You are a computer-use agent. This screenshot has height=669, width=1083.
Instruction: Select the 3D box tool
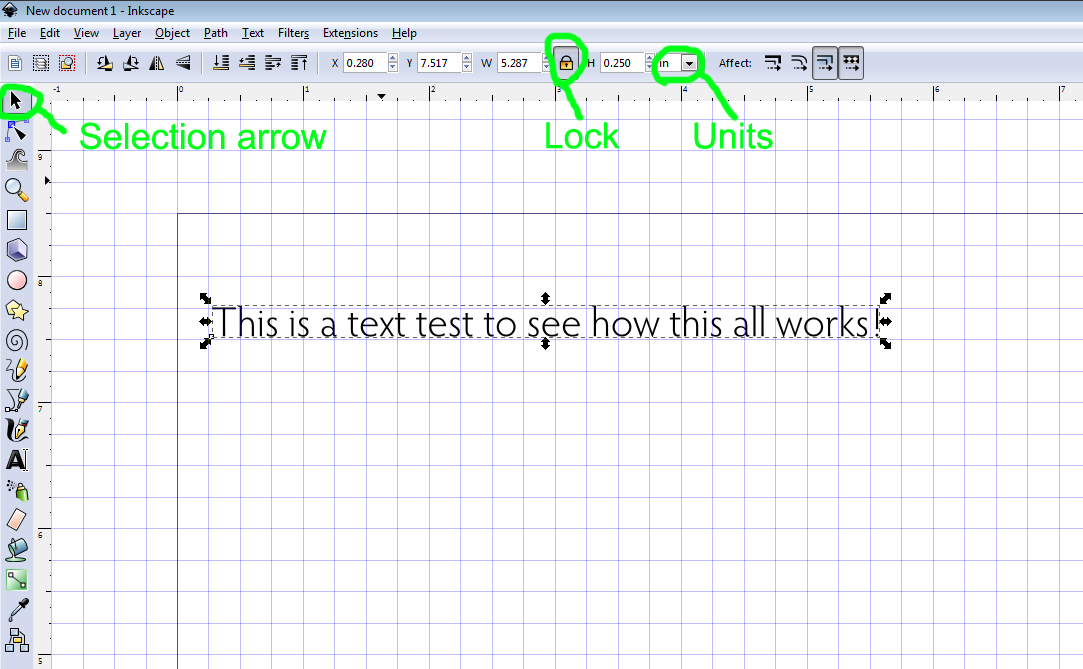pos(16,250)
